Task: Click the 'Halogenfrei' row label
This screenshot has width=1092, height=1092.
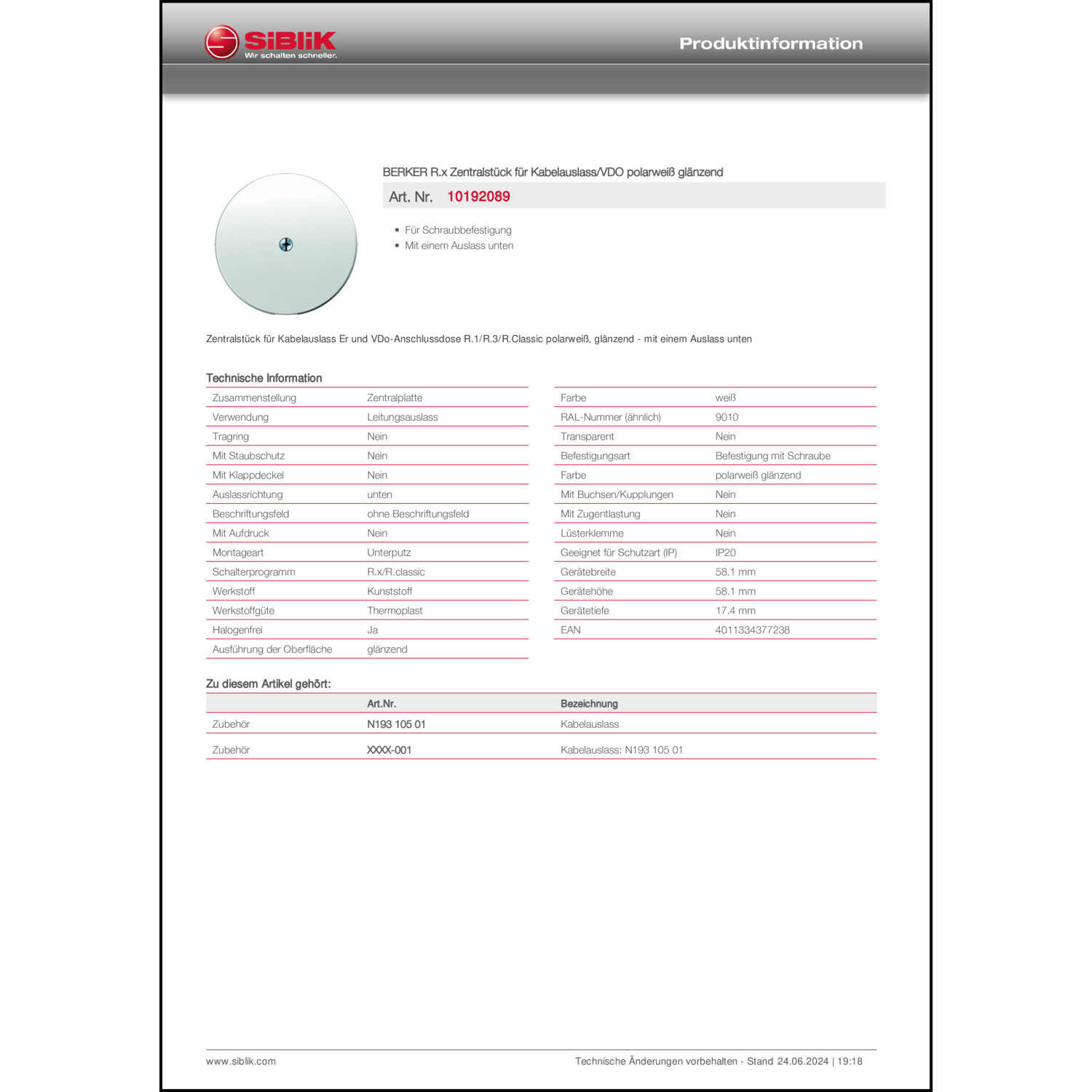Action: pos(237,630)
